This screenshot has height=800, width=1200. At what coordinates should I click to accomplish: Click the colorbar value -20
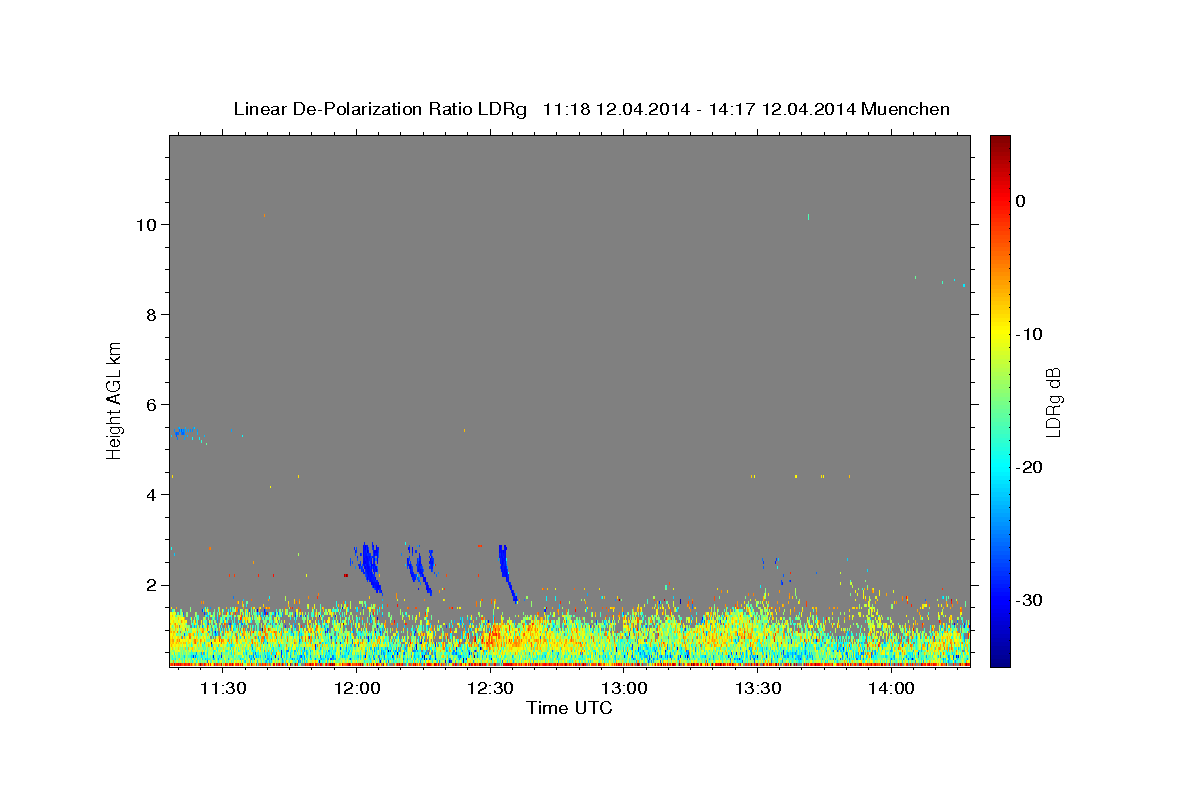coord(1028,467)
